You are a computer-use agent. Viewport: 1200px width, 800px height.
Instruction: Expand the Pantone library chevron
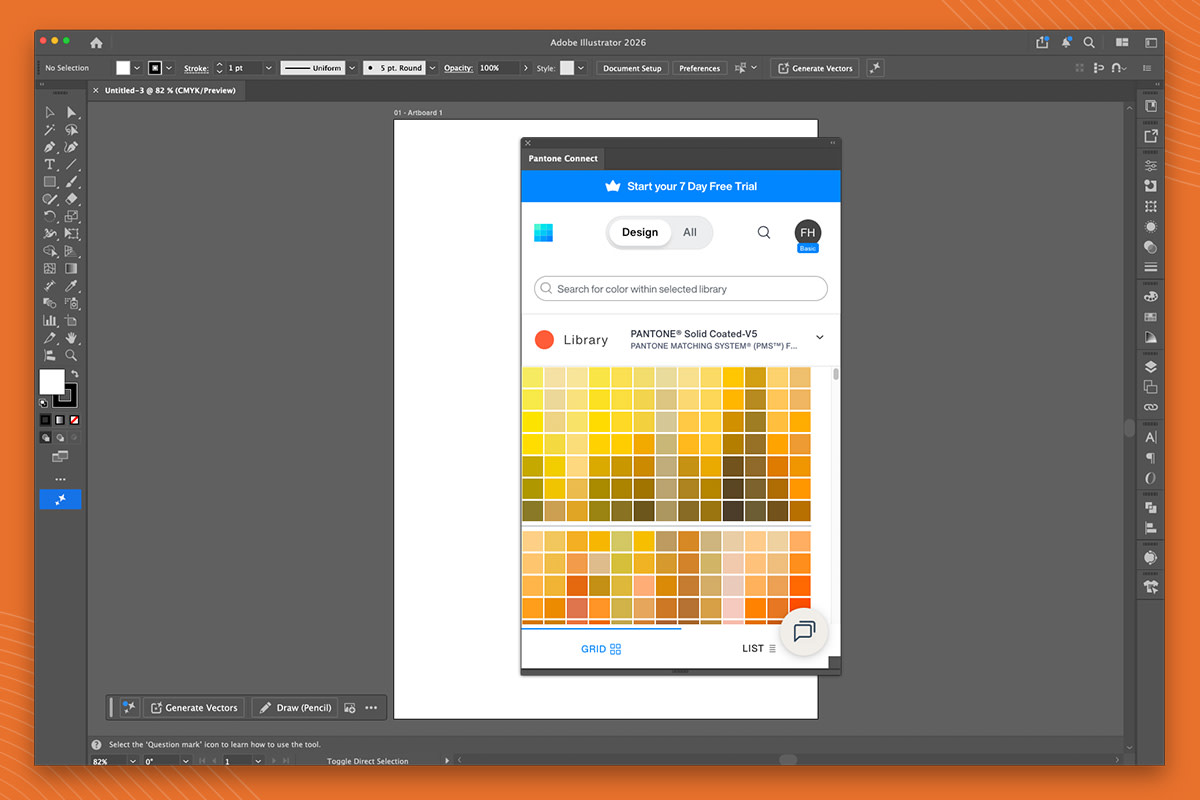pyautogui.click(x=820, y=338)
